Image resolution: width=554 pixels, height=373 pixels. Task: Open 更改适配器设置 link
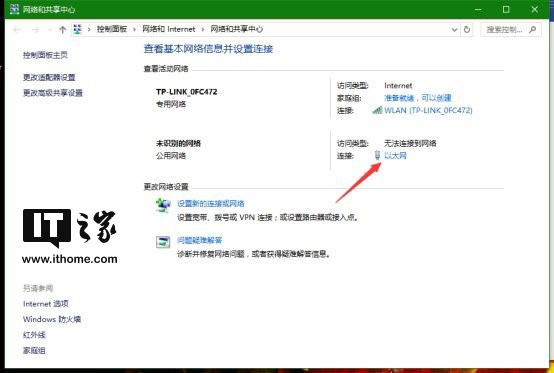(x=49, y=77)
